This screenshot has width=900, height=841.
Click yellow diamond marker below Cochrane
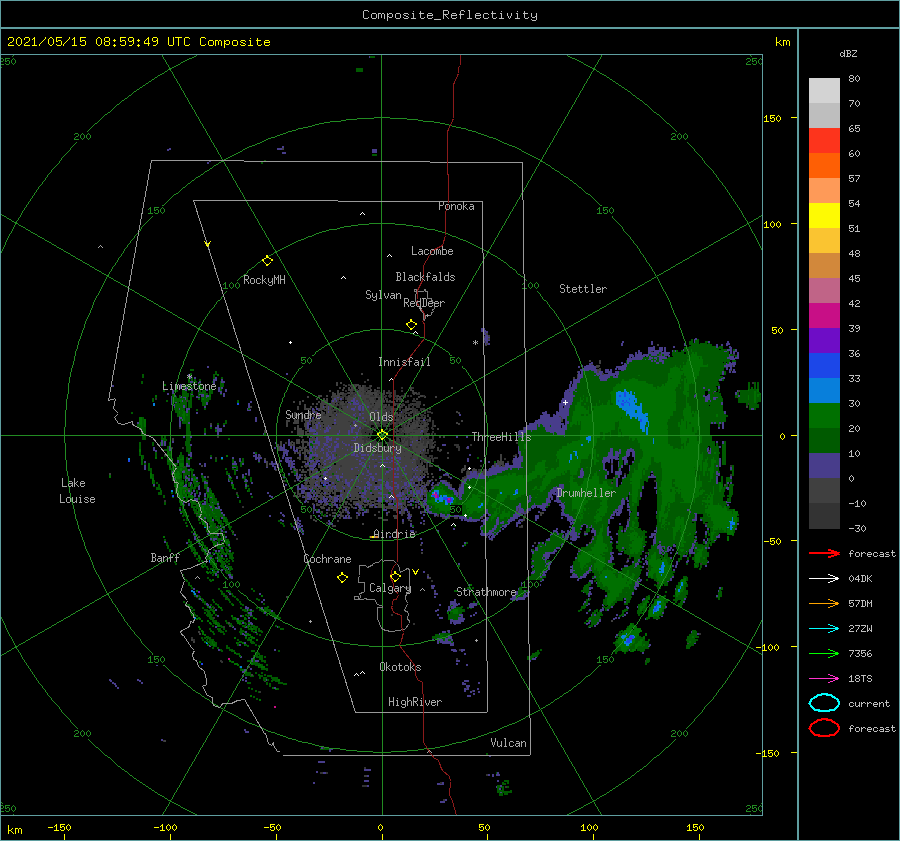342,578
